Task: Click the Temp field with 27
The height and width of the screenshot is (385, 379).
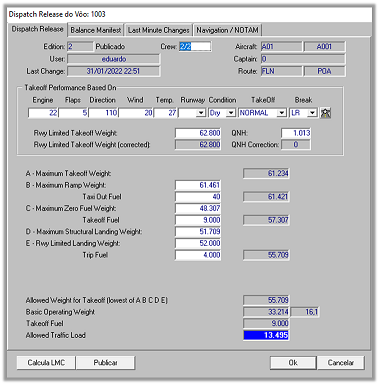Action: [x=165, y=113]
